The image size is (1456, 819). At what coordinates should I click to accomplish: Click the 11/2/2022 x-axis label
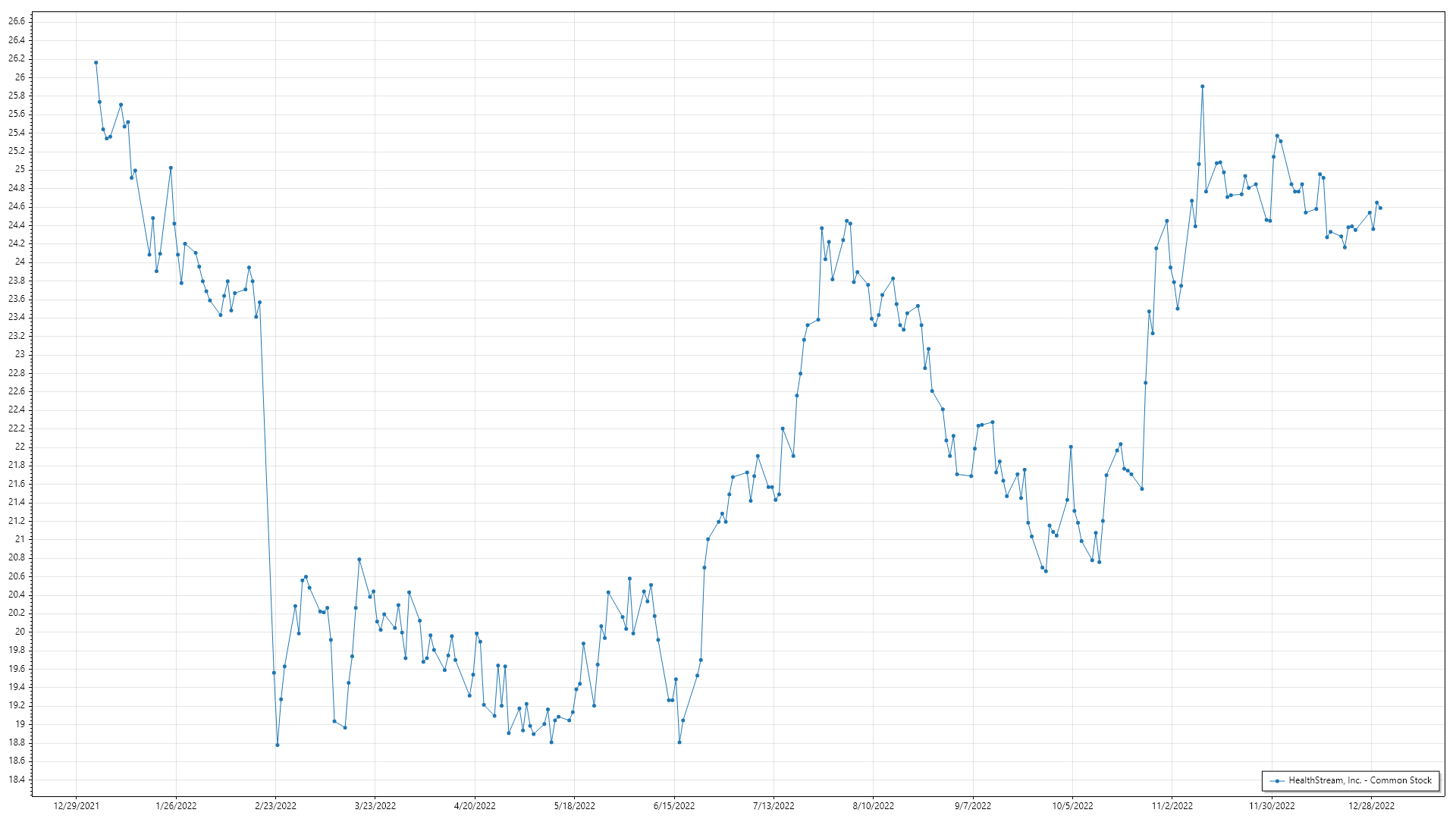pyautogui.click(x=1172, y=806)
